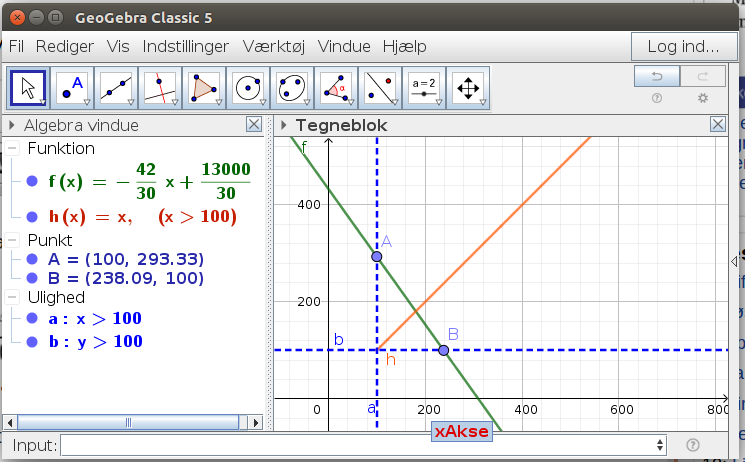The image size is (745, 462).
Task: Collapse the Punkt group
Action: [12, 240]
